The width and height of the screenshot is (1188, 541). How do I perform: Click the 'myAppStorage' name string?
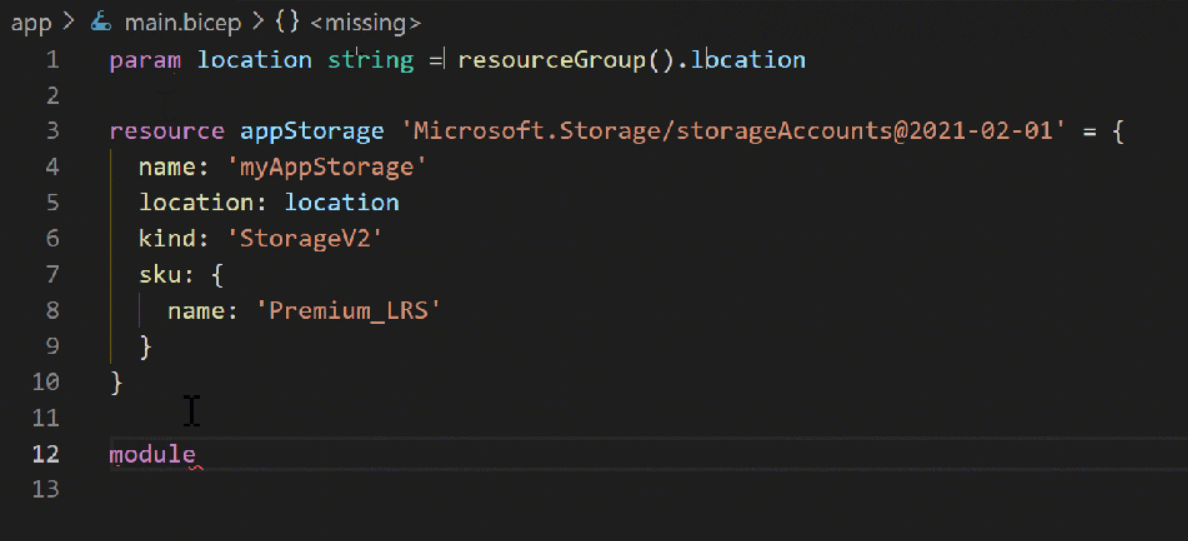(x=327, y=166)
